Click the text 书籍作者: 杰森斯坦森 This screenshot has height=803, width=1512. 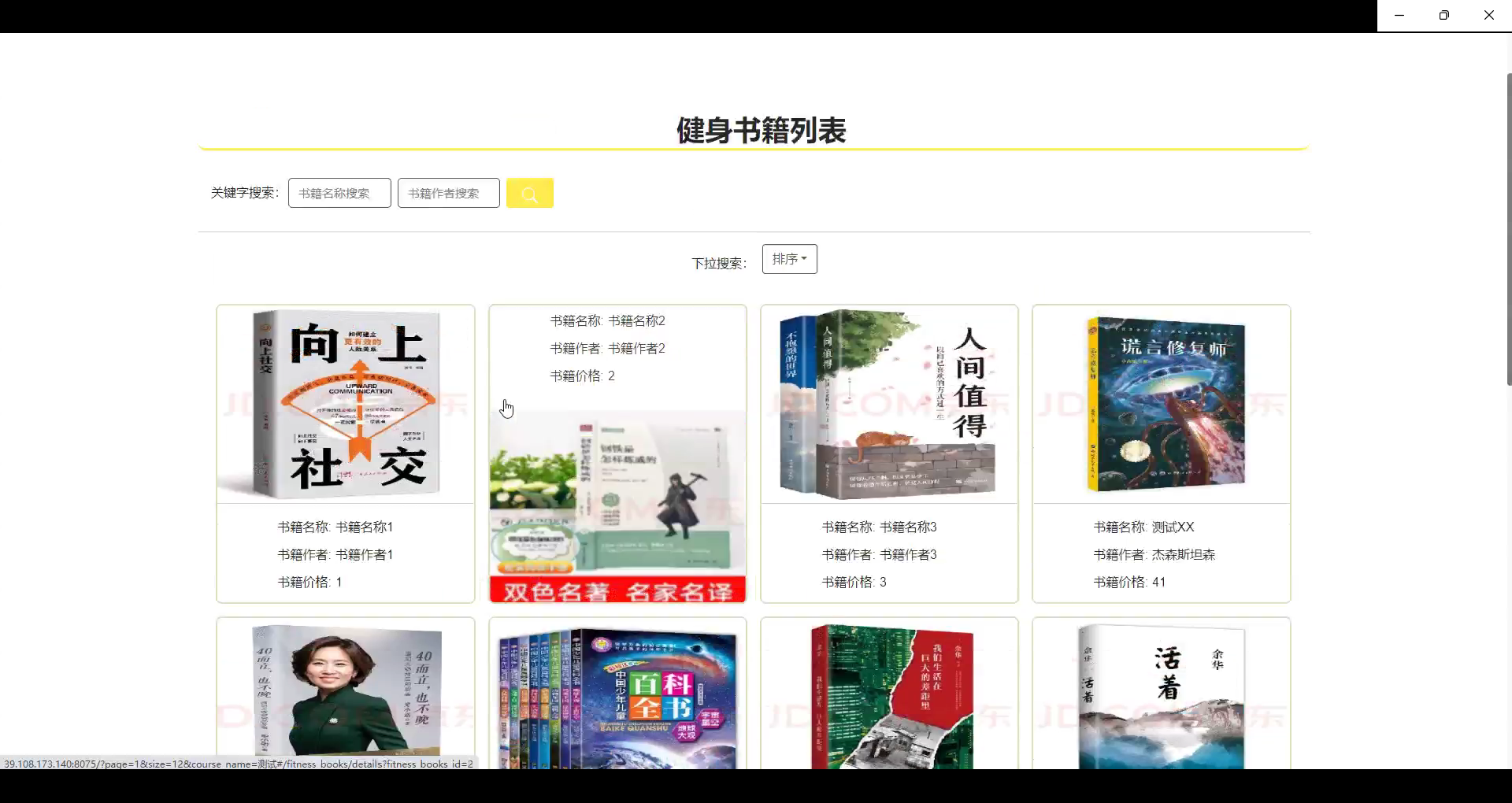(1154, 554)
